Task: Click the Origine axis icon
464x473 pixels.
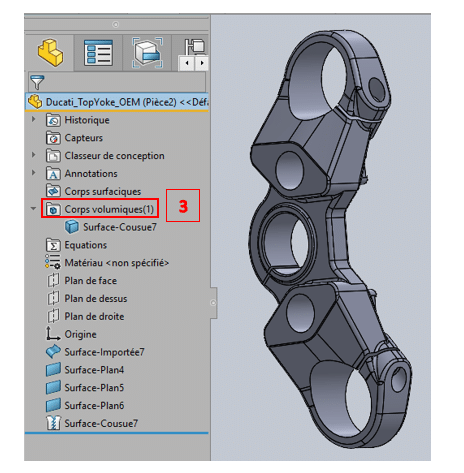Action: point(53,334)
